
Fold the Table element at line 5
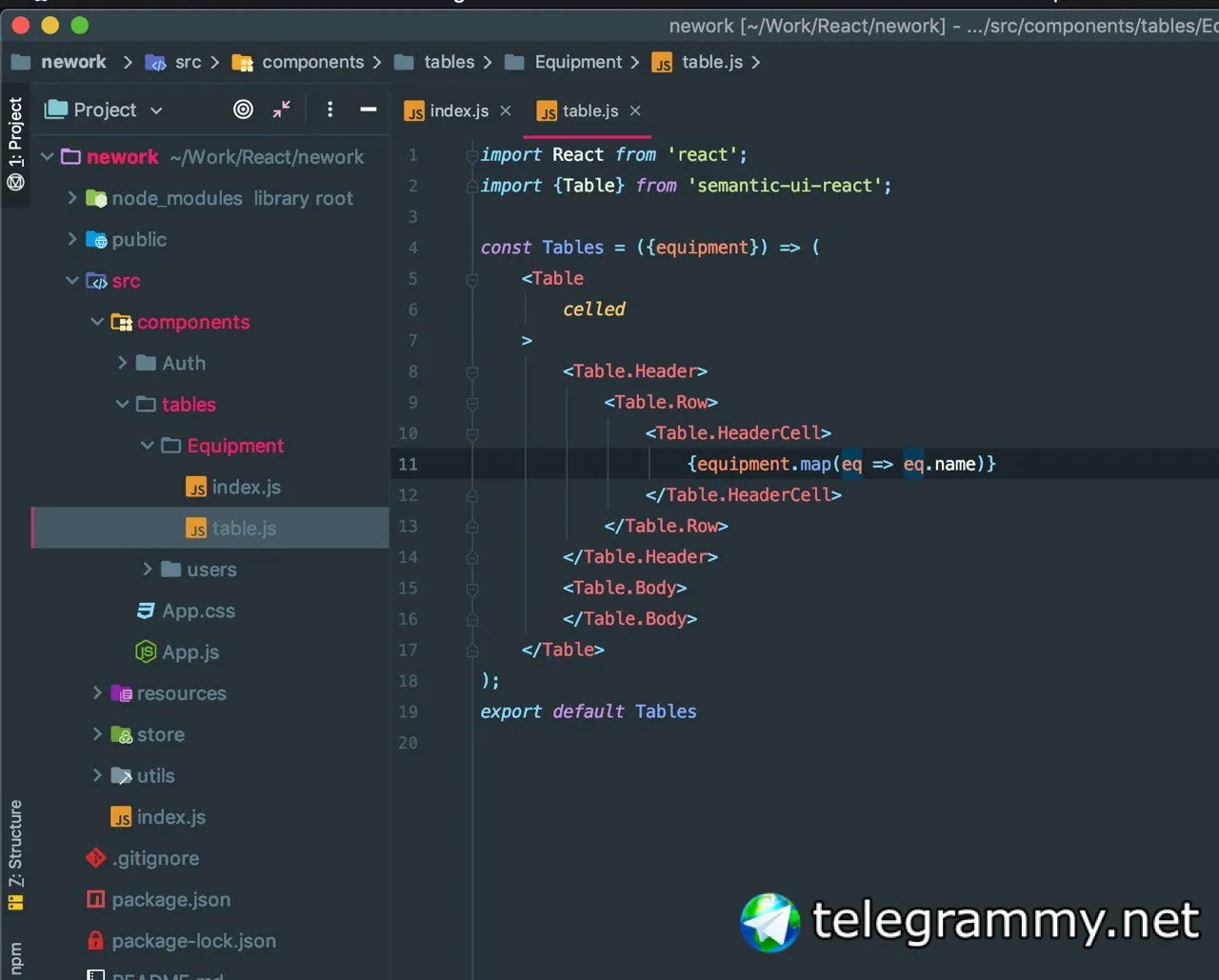point(471,279)
